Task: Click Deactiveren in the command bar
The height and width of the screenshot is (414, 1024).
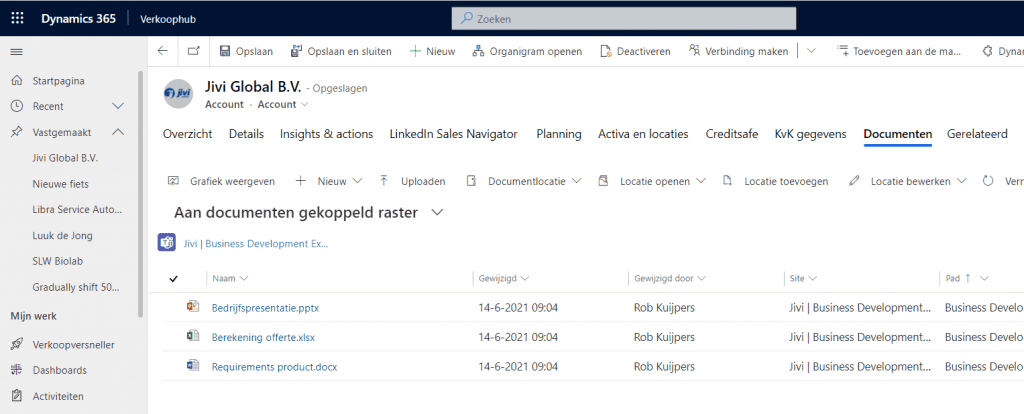Action: coord(635,51)
